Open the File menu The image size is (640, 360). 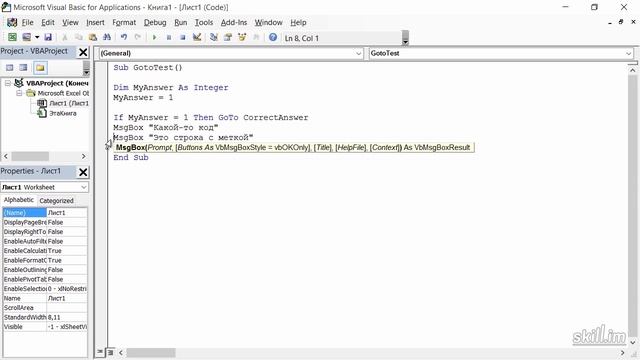pos(28,22)
